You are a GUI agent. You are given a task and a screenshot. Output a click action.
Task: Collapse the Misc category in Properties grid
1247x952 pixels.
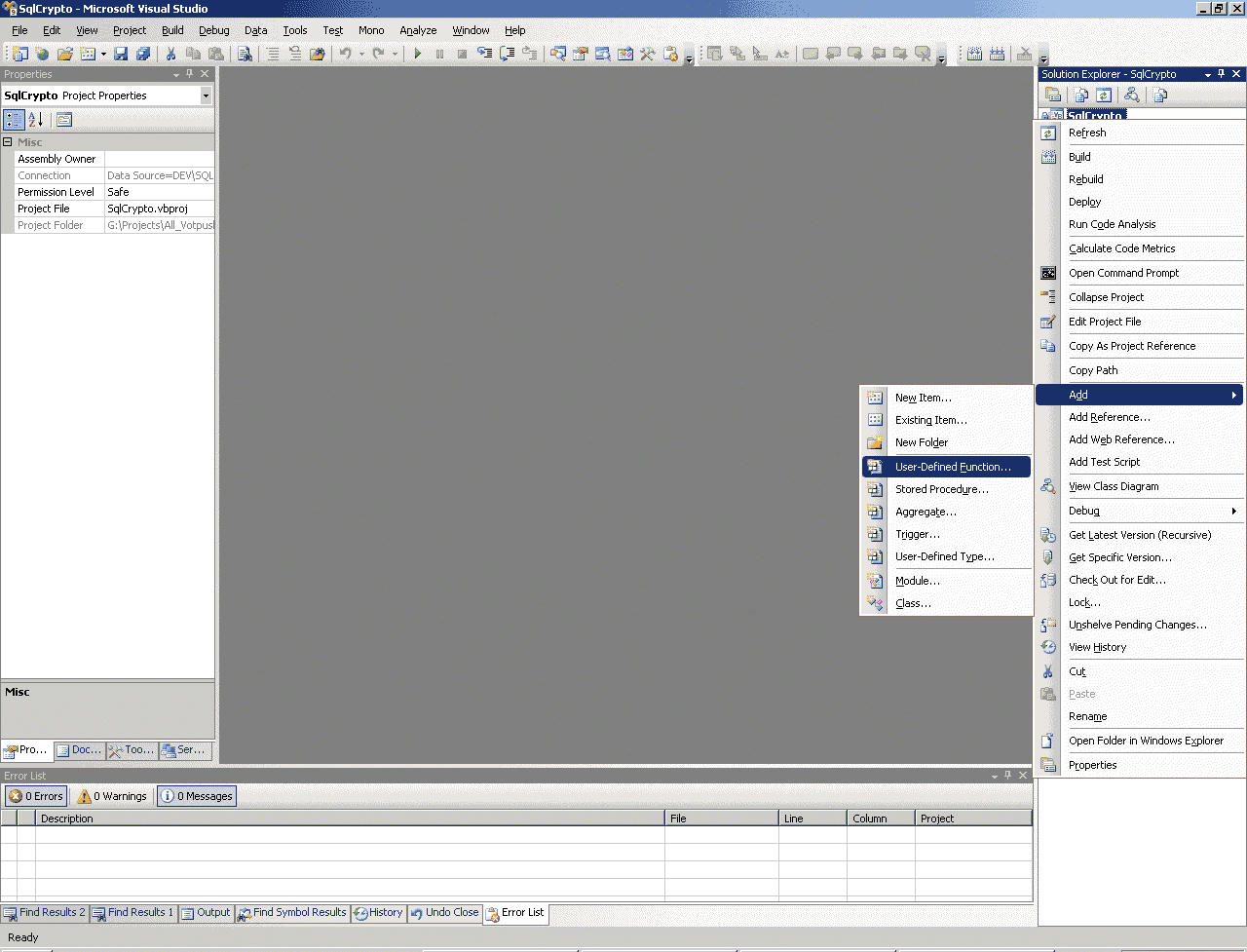point(8,142)
